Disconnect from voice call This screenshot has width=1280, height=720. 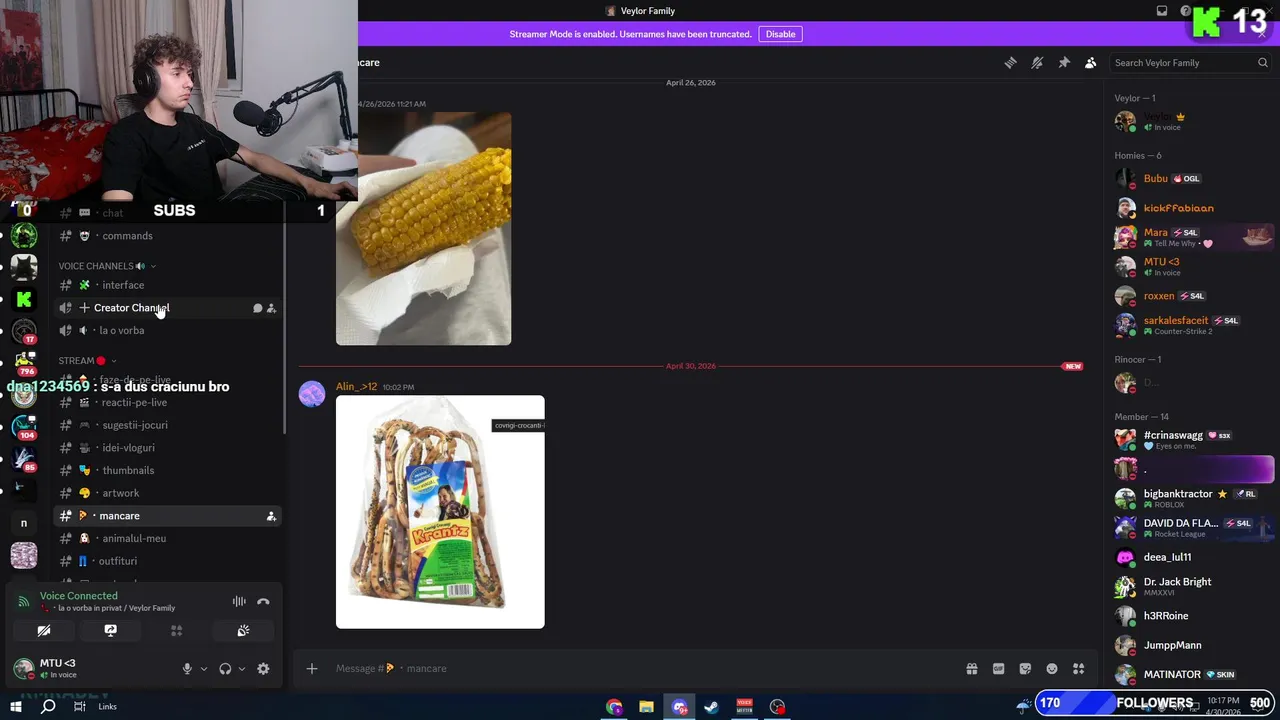click(263, 601)
